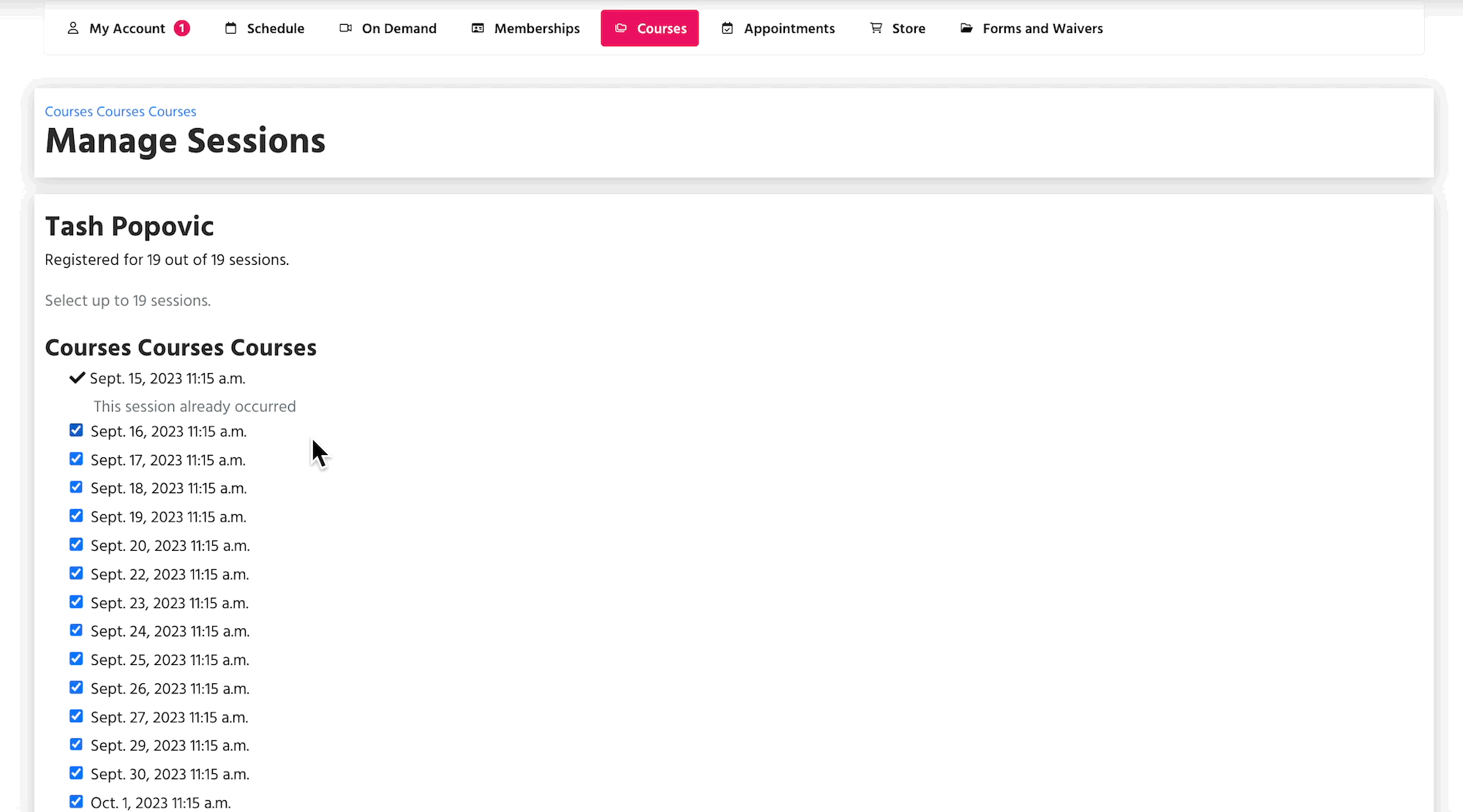1463x812 pixels.
Task: Click the On Demand video icon
Action: coord(345,29)
